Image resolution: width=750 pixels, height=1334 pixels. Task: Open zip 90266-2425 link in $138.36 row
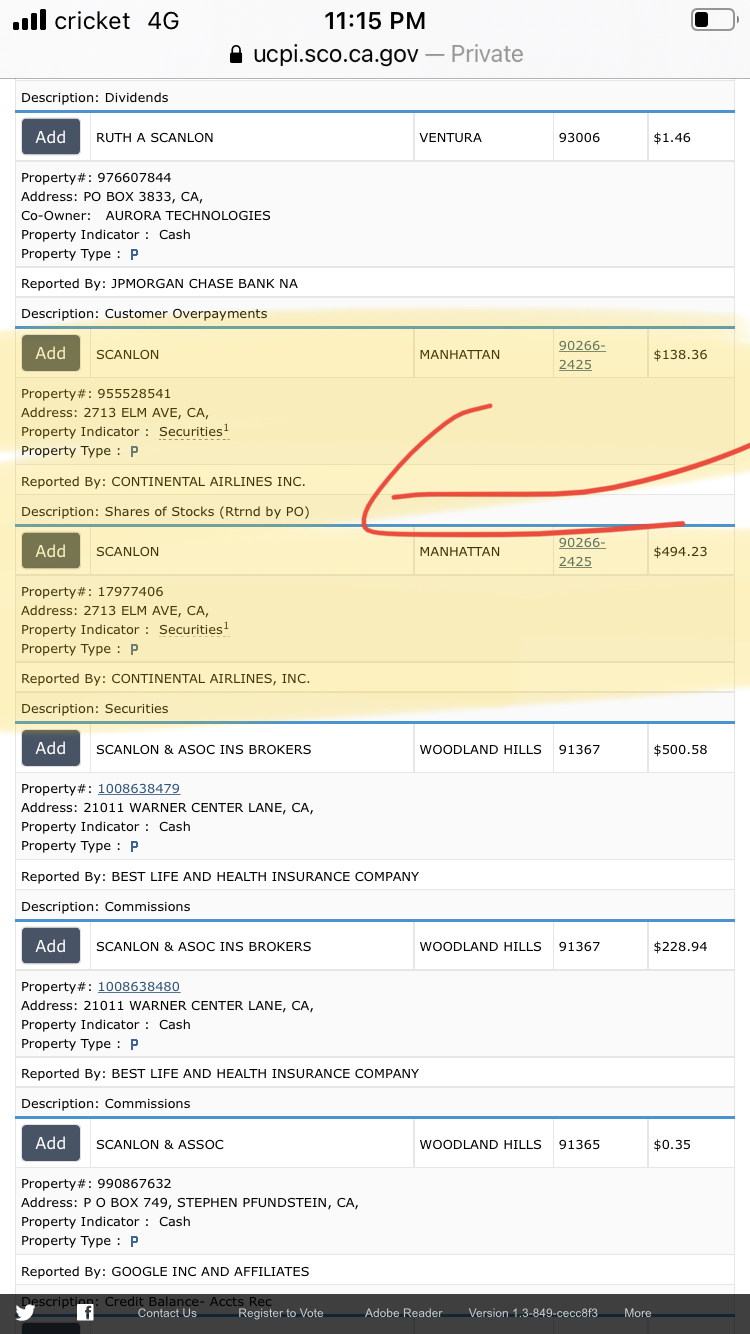pos(582,355)
